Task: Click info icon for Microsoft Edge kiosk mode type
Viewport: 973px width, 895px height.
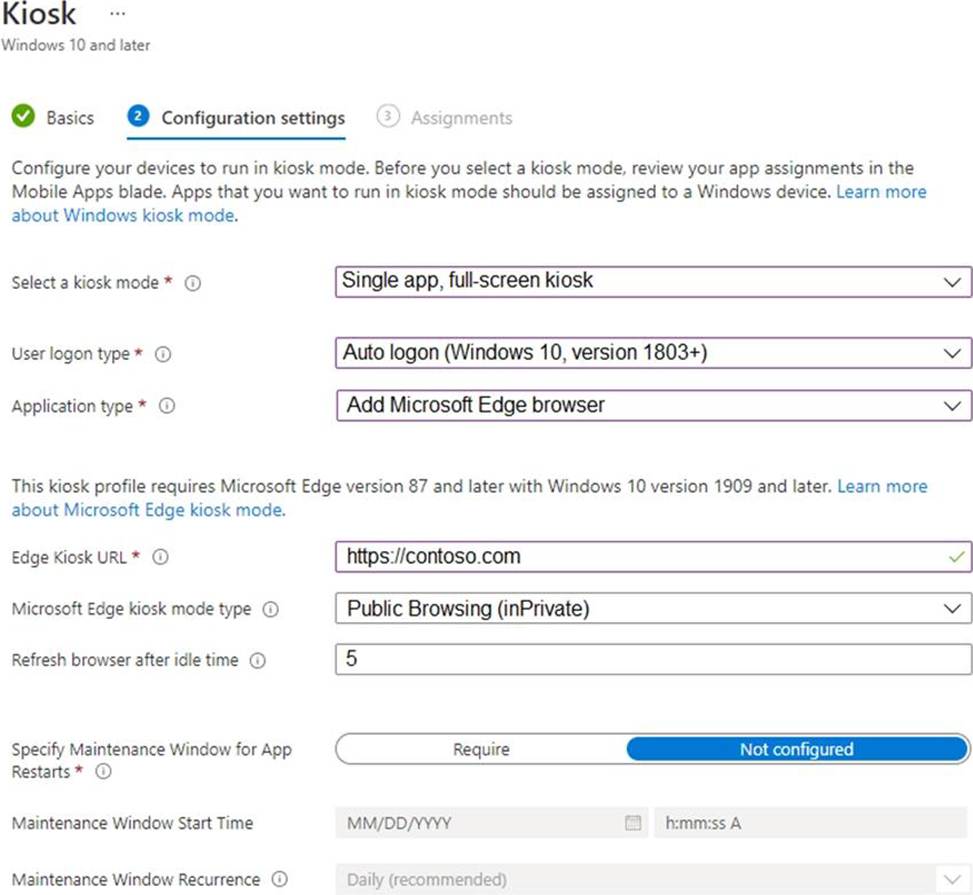Action: coord(270,609)
